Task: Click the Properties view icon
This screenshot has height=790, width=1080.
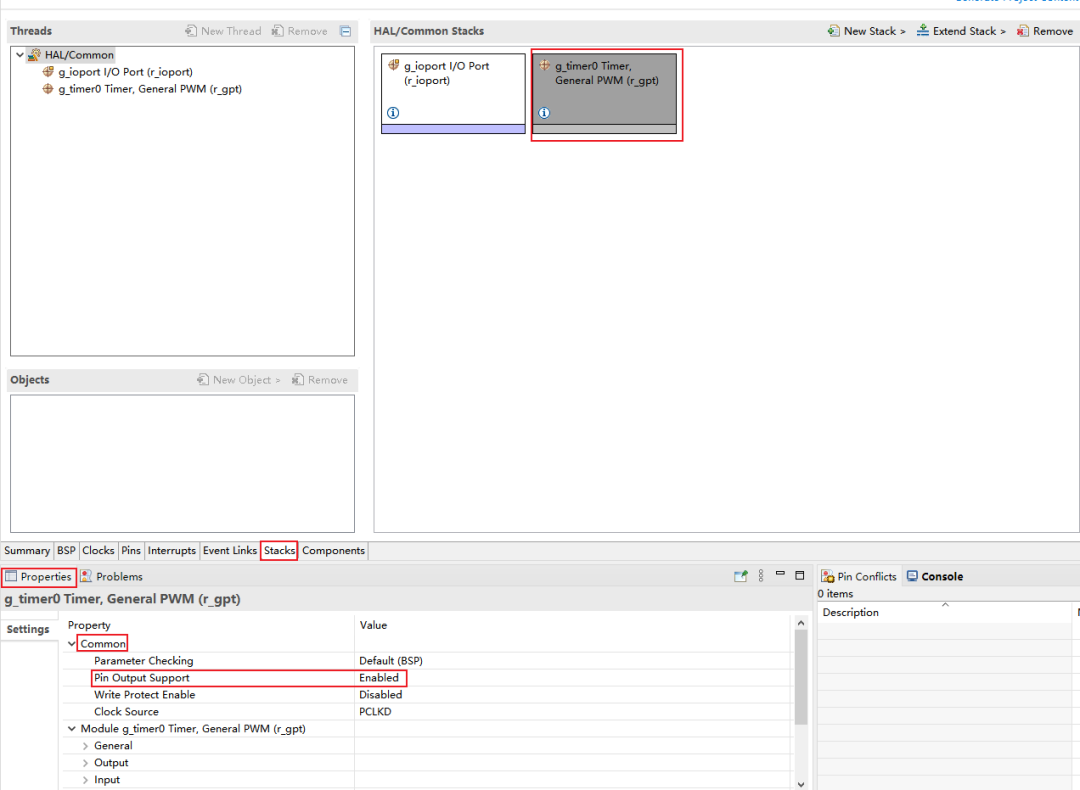Action: (11, 576)
